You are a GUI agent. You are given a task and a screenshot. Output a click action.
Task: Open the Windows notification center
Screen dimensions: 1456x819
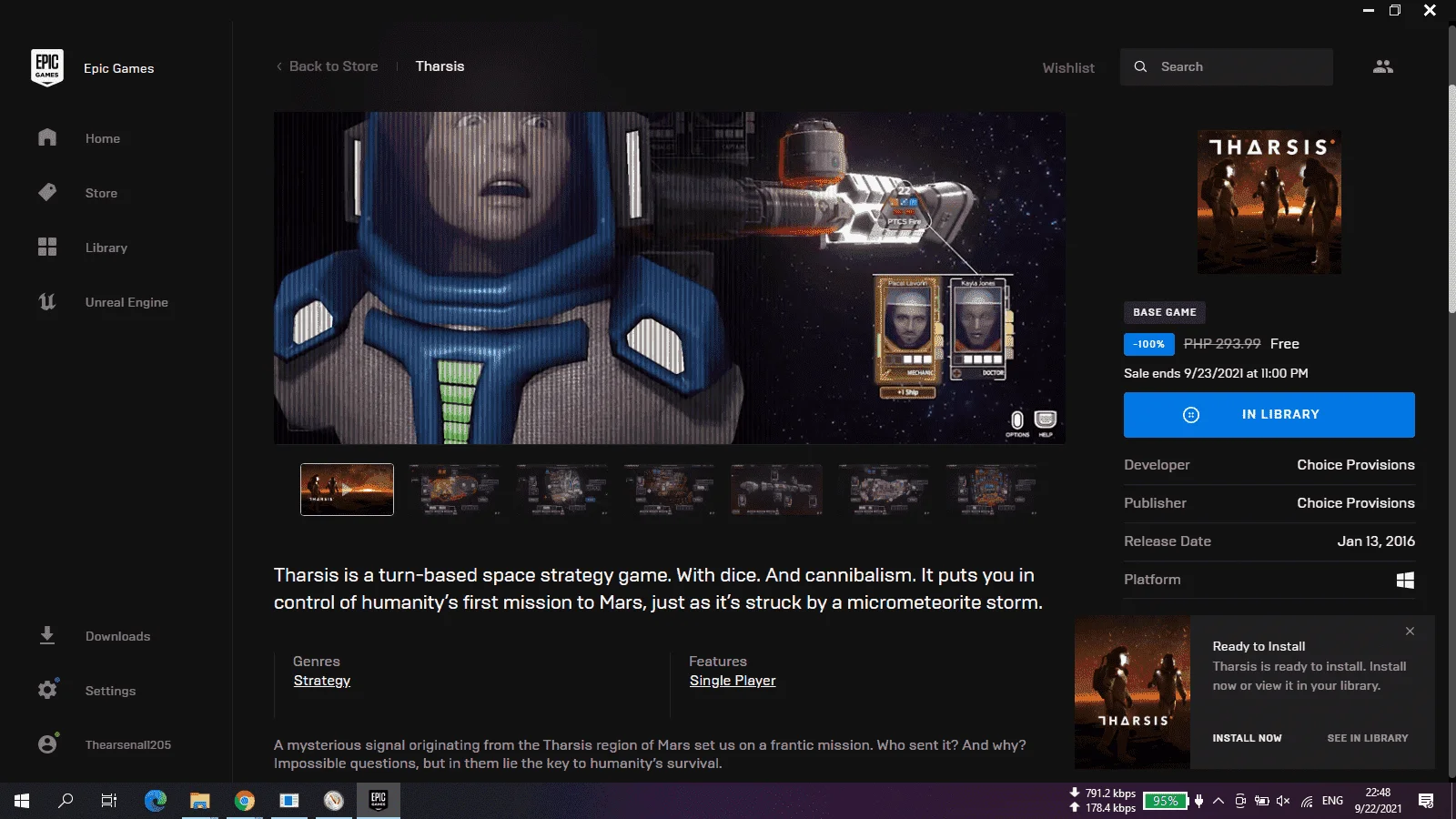pos(1426,801)
